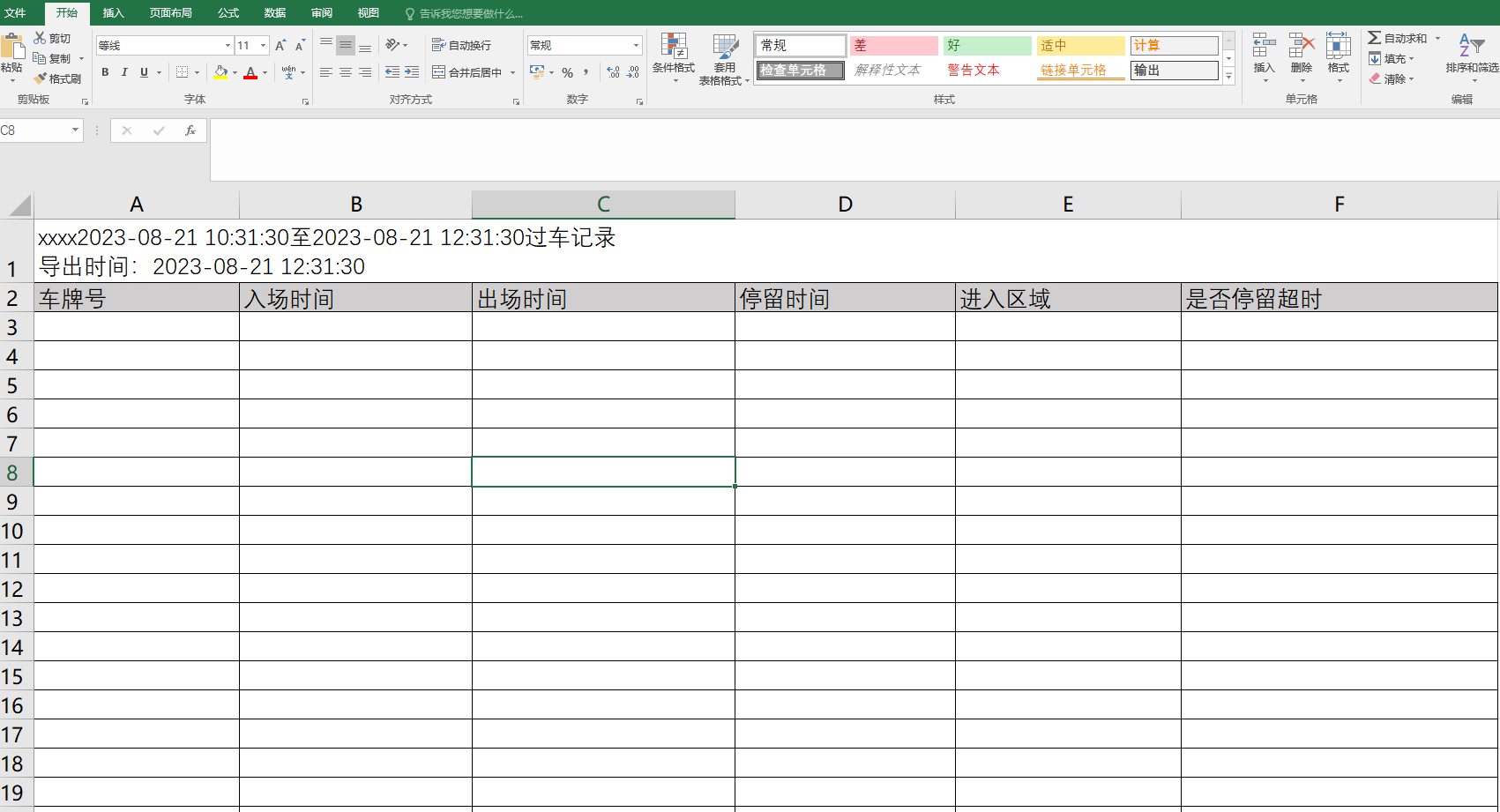1500x812 pixels.
Task: Apply the Check Cell (检查单元格) style
Action: click(801, 70)
